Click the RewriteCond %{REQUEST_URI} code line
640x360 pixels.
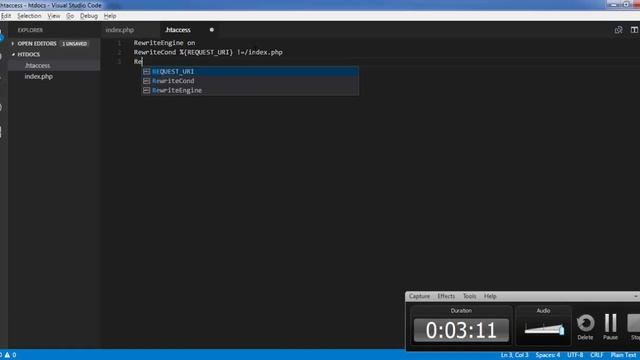[208, 52]
